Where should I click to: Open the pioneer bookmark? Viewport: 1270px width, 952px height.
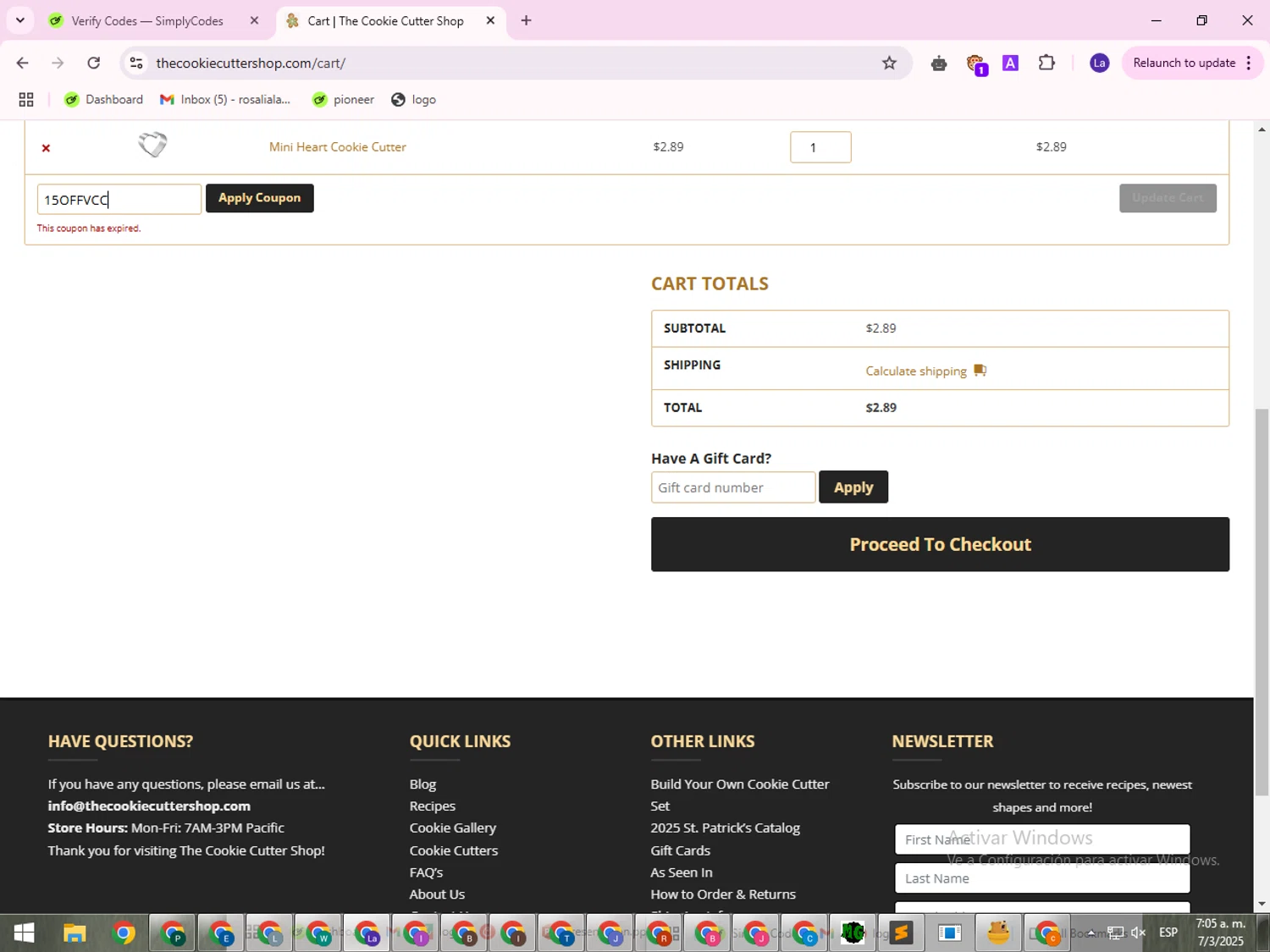coord(343,100)
